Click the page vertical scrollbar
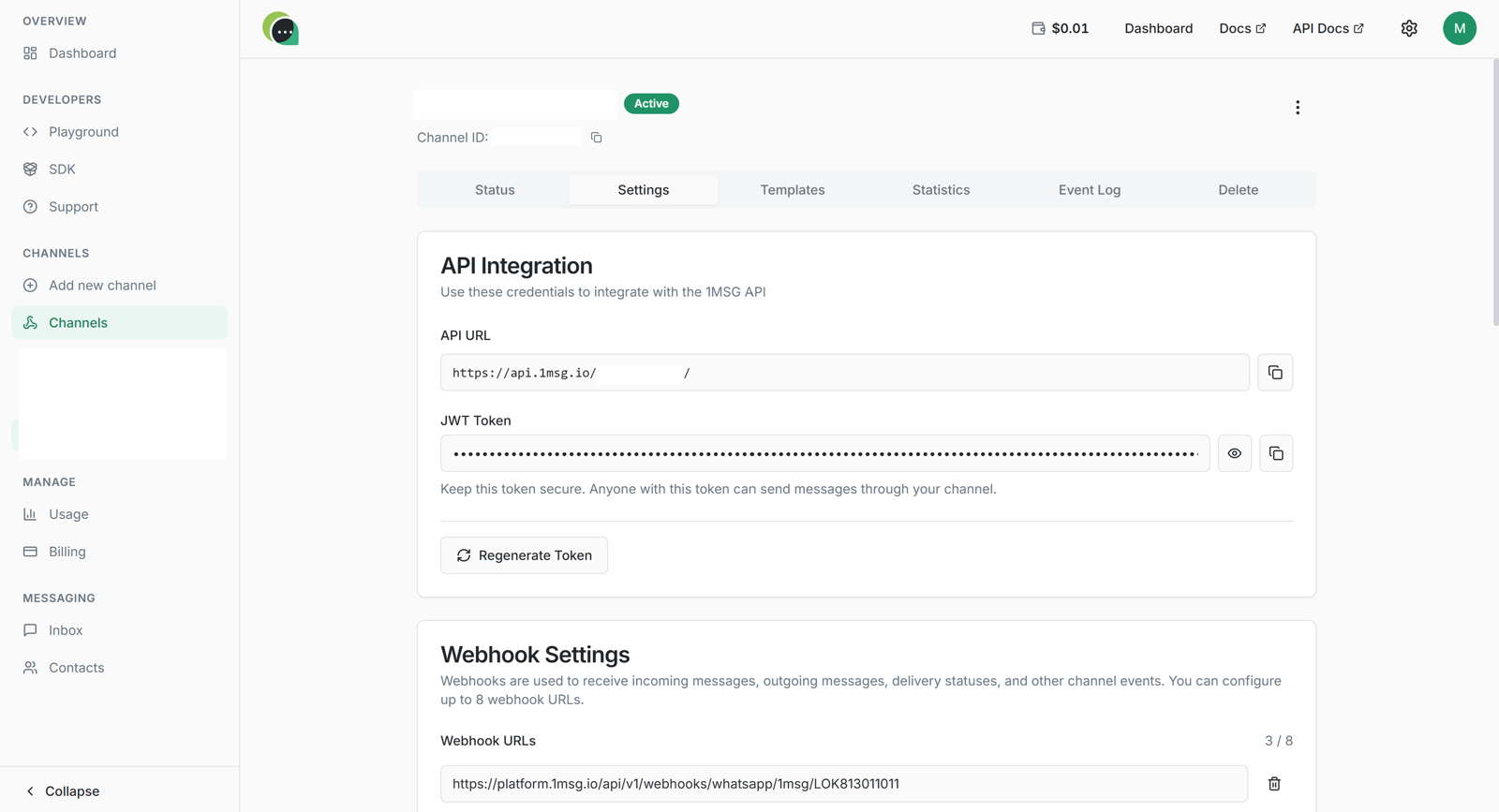This screenshot has width=1499, height=812. pyautogui.click(x=1495, y=192)
